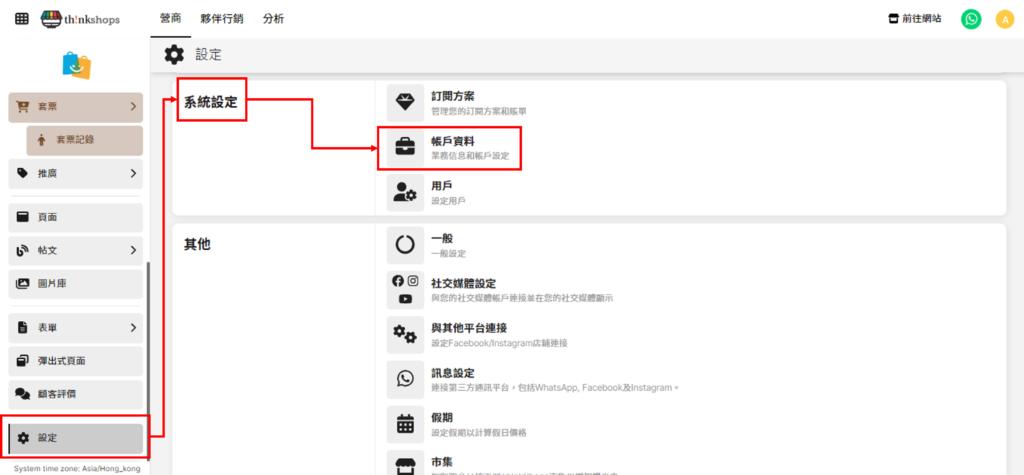Screen dimensions: 1024x475
Task: Click the gears icon for 與其他平台連接
Action: (405, 334)
